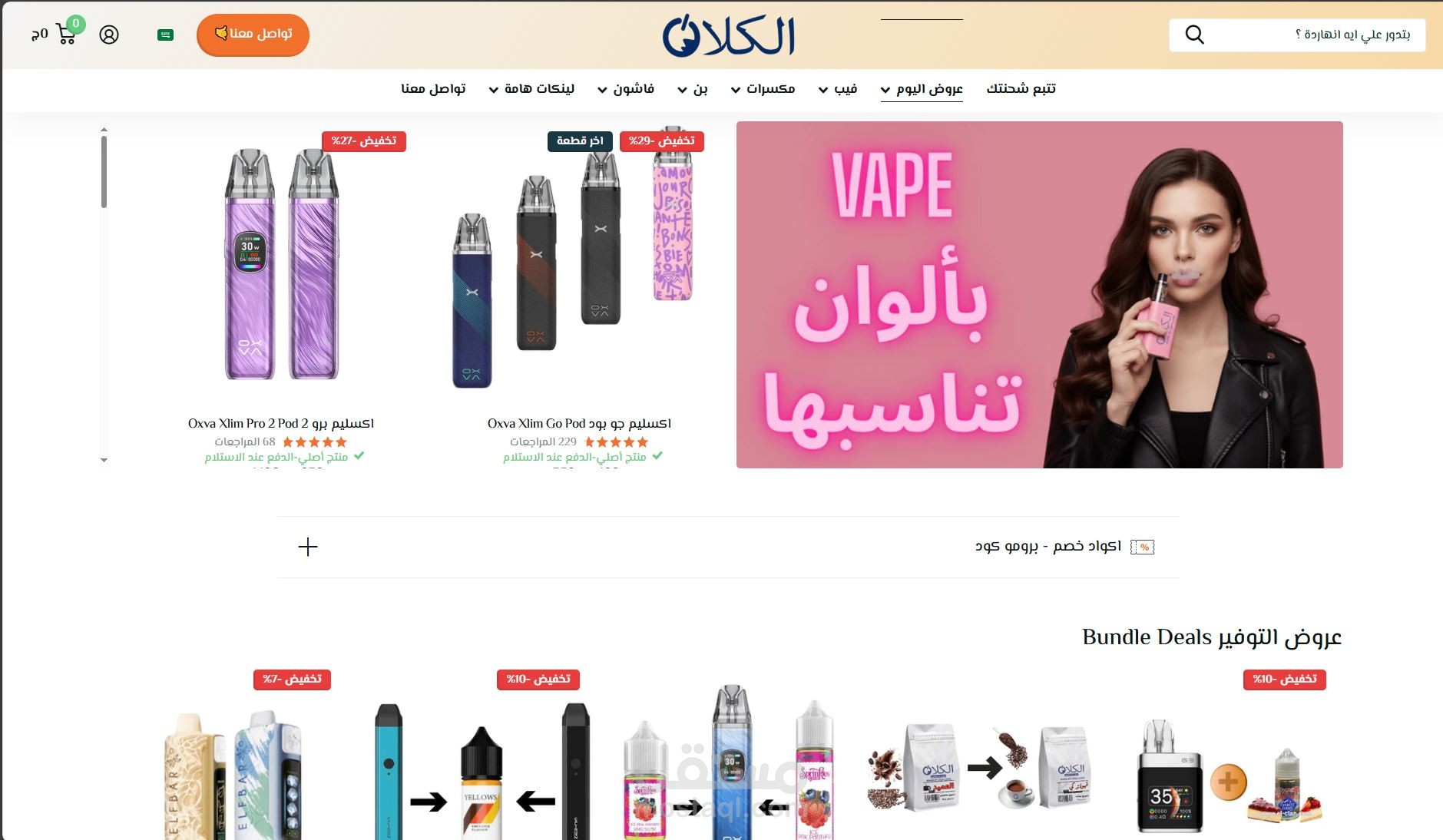Click the الكلان store logo
The width and height of the screenshot is (1443, 840).
coord(729,36)
